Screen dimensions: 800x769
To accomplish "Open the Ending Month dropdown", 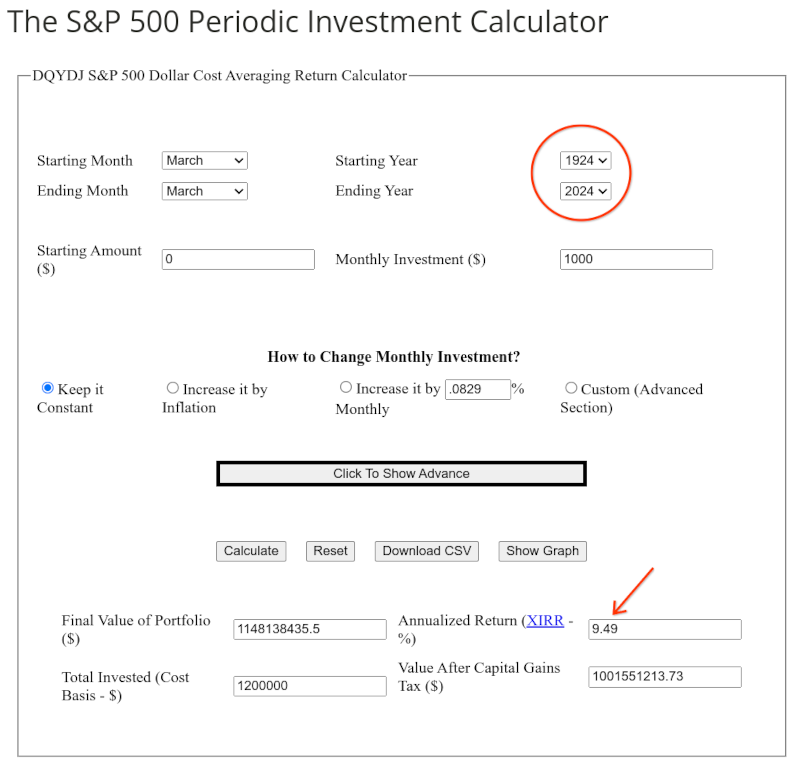I will pos(204,191).
